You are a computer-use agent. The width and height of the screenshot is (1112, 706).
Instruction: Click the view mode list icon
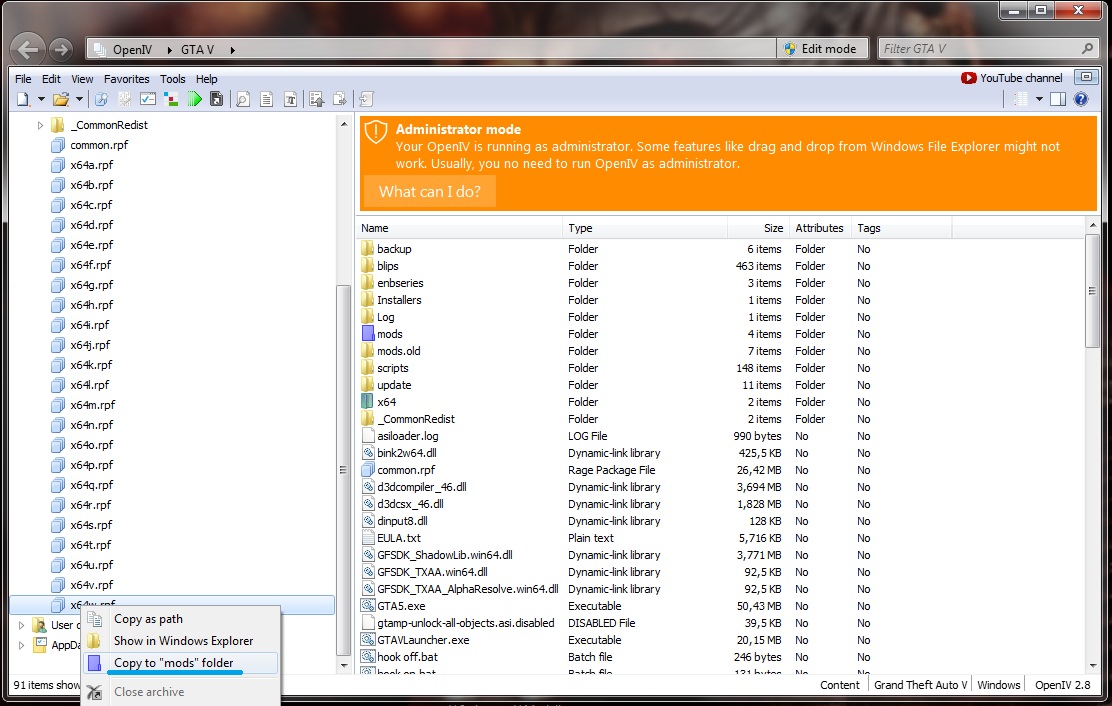(x=1021, y=99)
